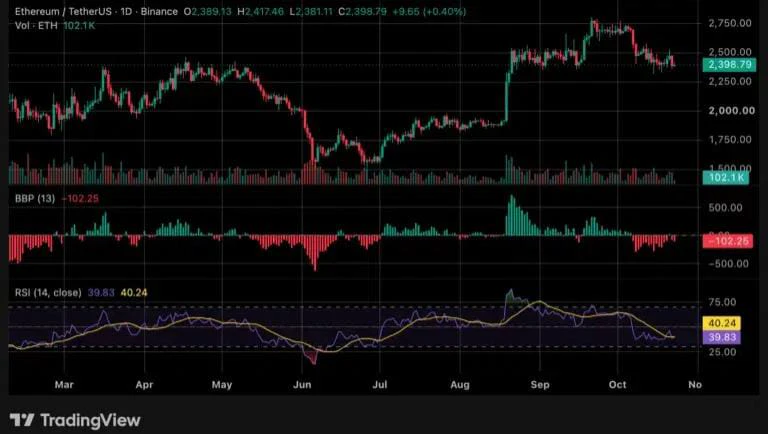Click the volume tag 102.1K on axis
Viewport: 768px width, 434px height.
pos(725,177)
